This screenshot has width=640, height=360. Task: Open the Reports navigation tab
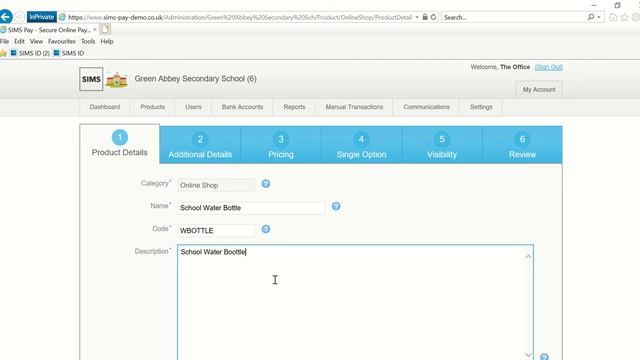[294, 107]
